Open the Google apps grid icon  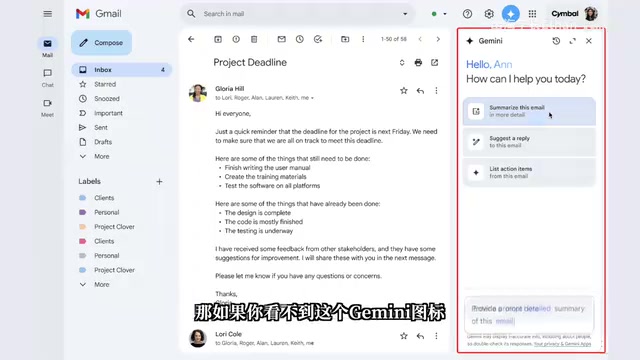click(x=532, y=14)
